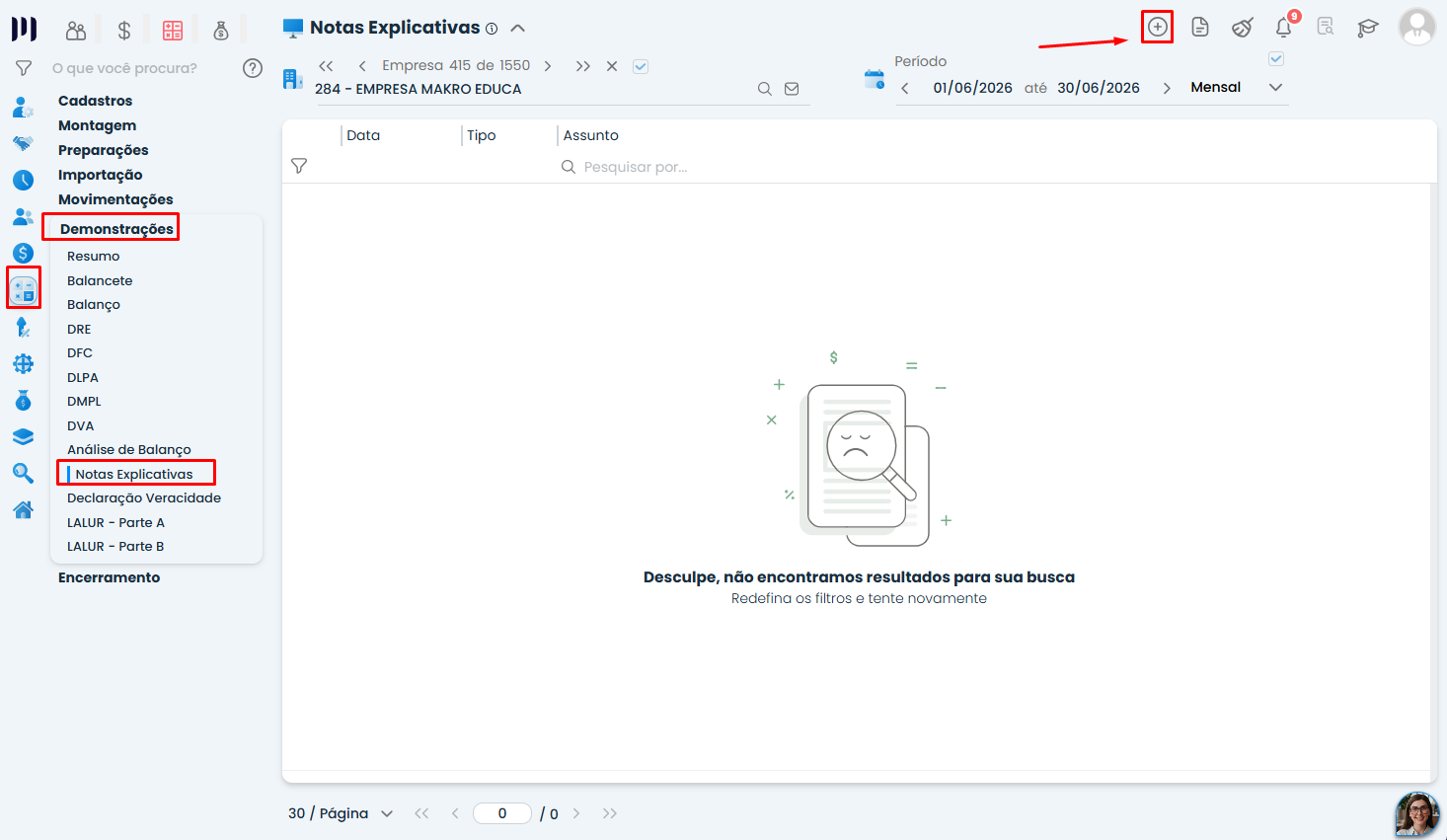Open the help question mark icon
The height and width of the screenshot is (840, 1447).
(253, 68)
